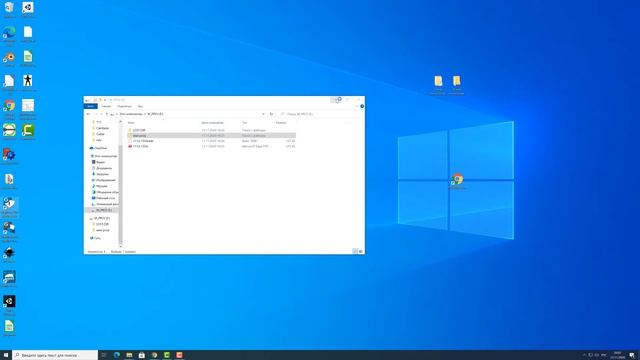Select the red and blue gear desktop shortcut
The width and height of the screenshot is (640, 360).
coord(9,156)
